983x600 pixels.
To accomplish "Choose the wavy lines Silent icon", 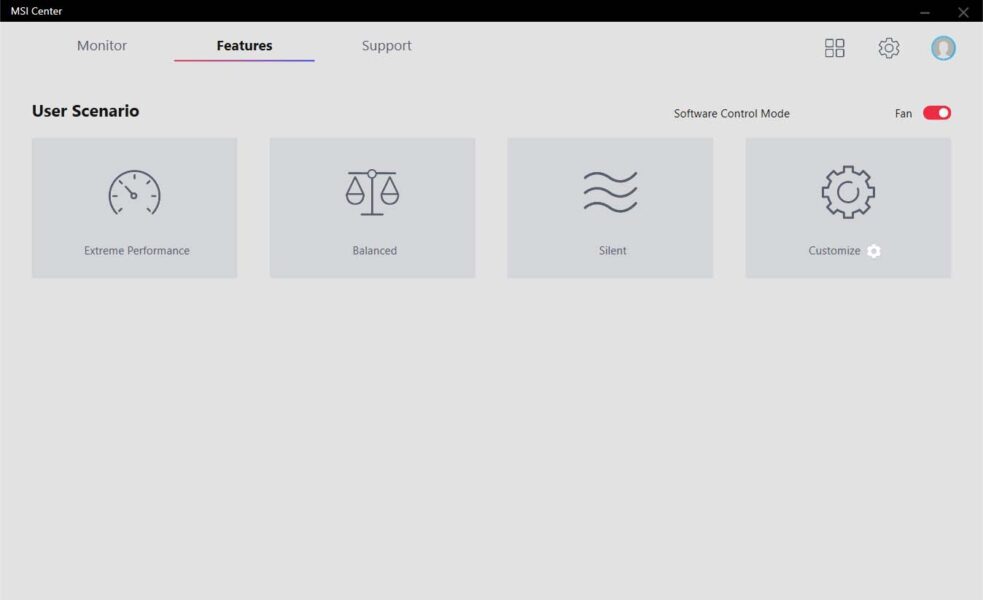I will (611, 192).
